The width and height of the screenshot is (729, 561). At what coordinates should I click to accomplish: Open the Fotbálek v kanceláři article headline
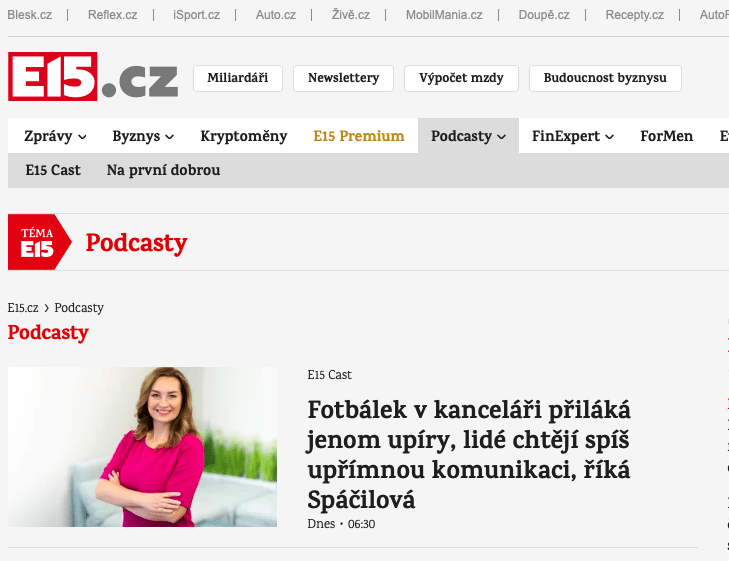[x=469, y=455]
